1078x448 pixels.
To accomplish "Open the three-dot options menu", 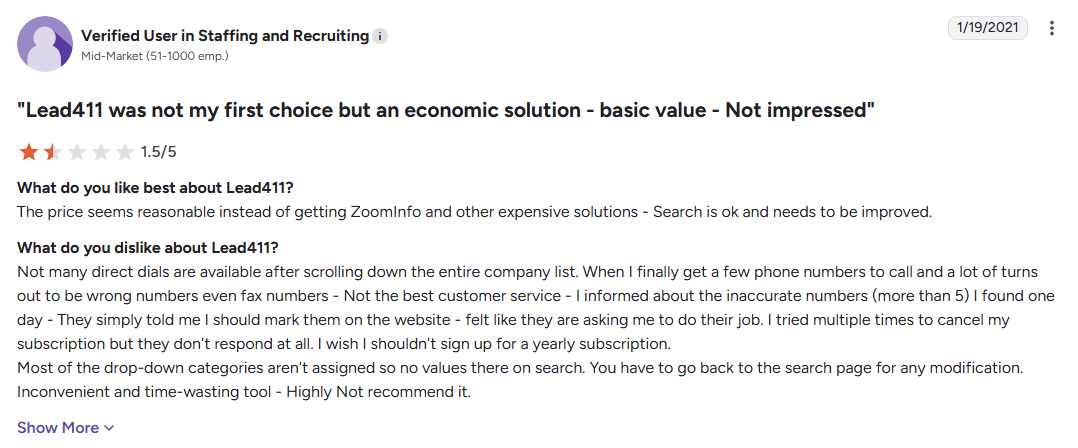I will (1051, 28).
